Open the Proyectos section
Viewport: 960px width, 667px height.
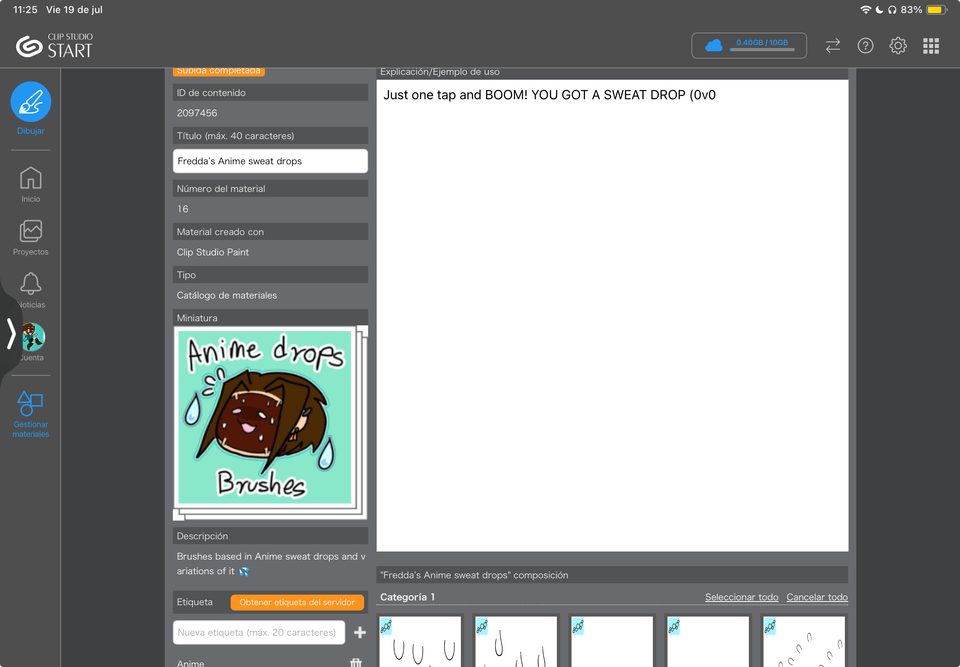[x=31, y=238]
